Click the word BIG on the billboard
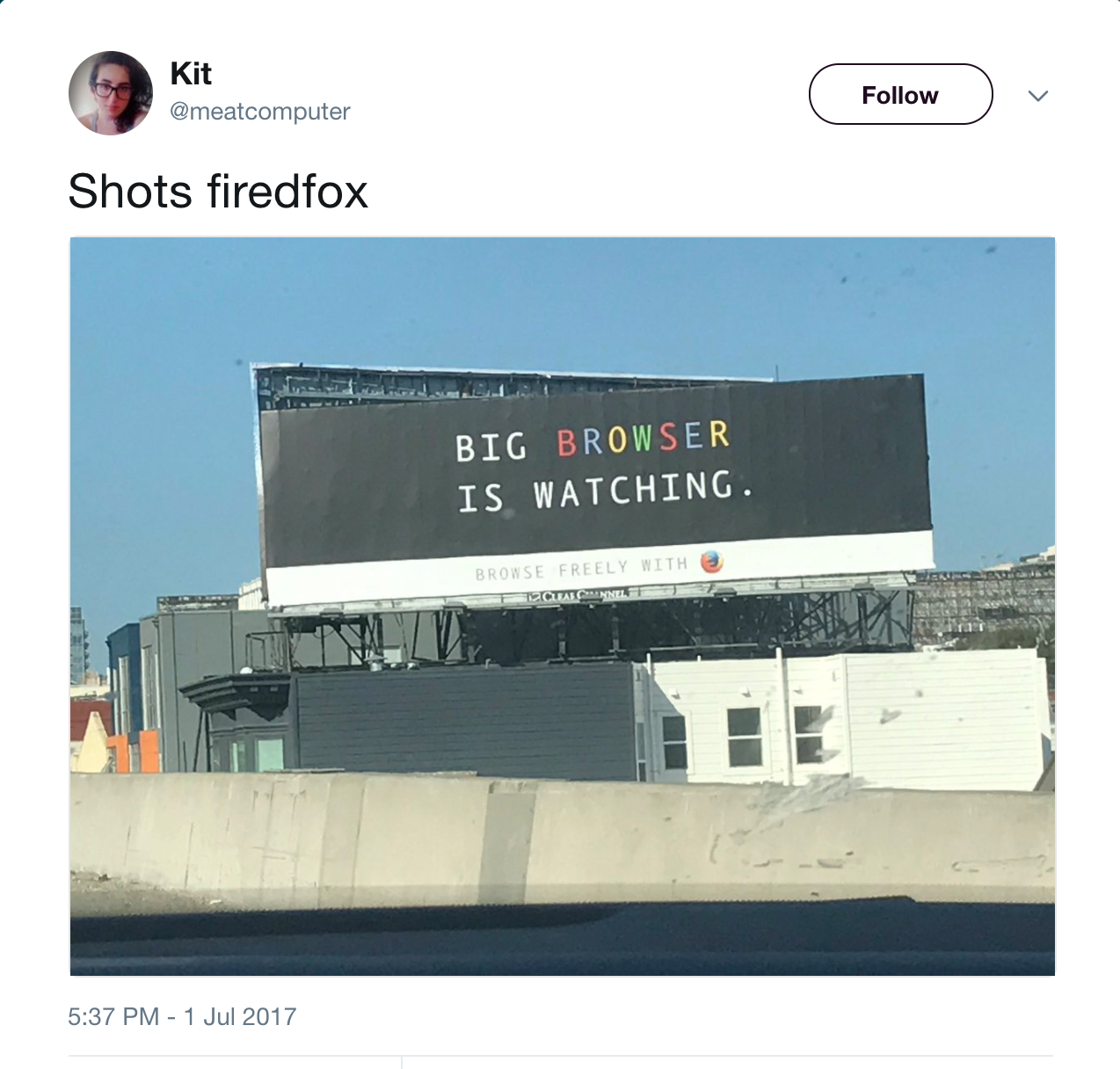This screenshot has width=1120, height=1069. coord(491,447)
